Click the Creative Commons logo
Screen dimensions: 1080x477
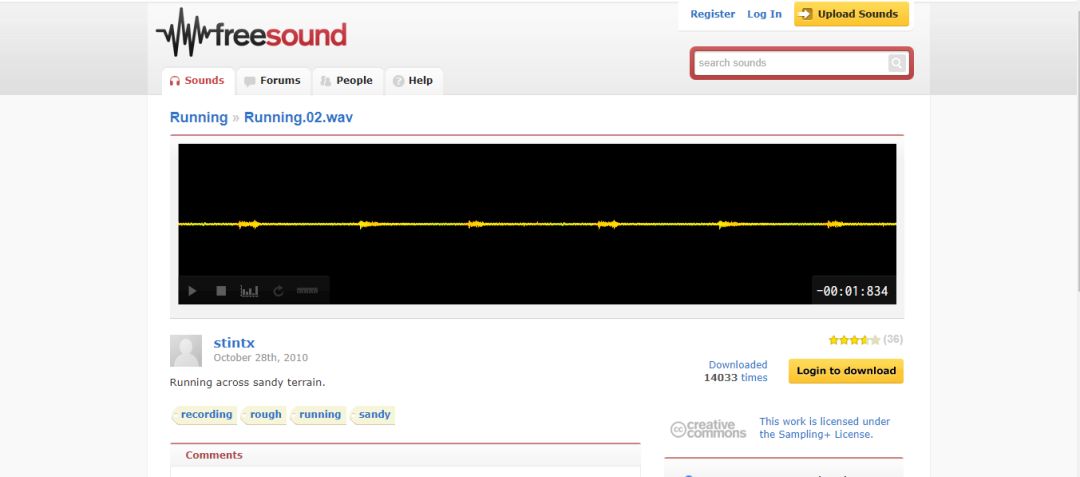(708, 430)
